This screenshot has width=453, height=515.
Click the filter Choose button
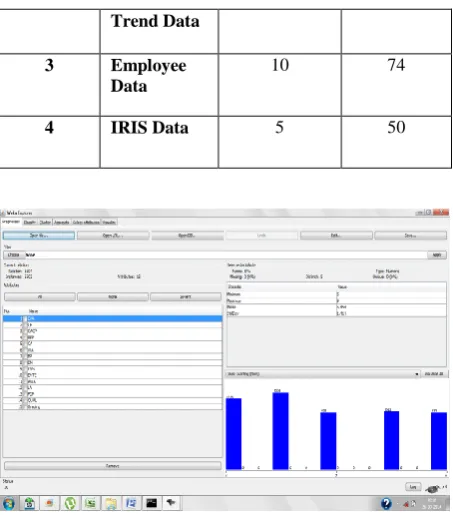(x=14, y=255)
